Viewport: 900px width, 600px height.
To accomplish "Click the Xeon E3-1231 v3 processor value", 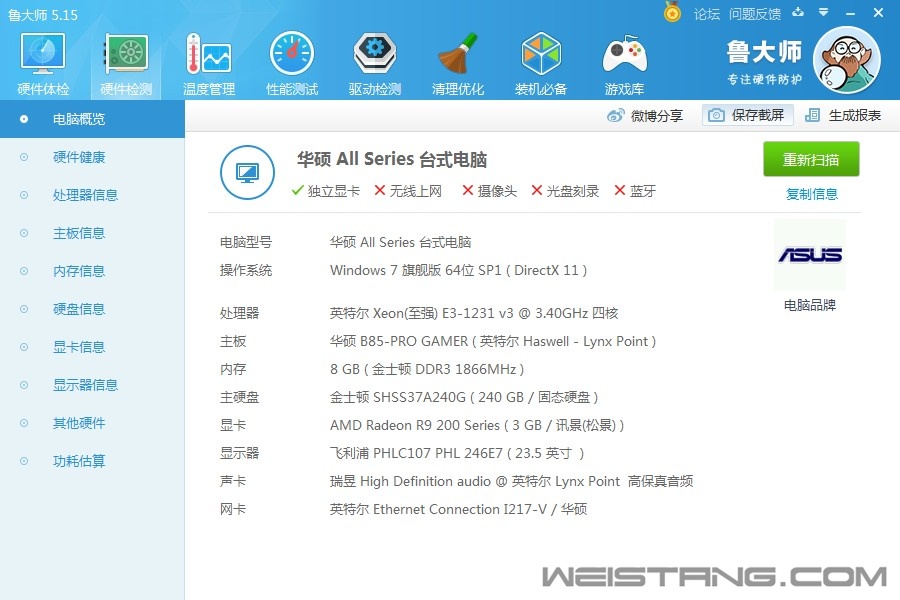I will [x=474, y=313].
